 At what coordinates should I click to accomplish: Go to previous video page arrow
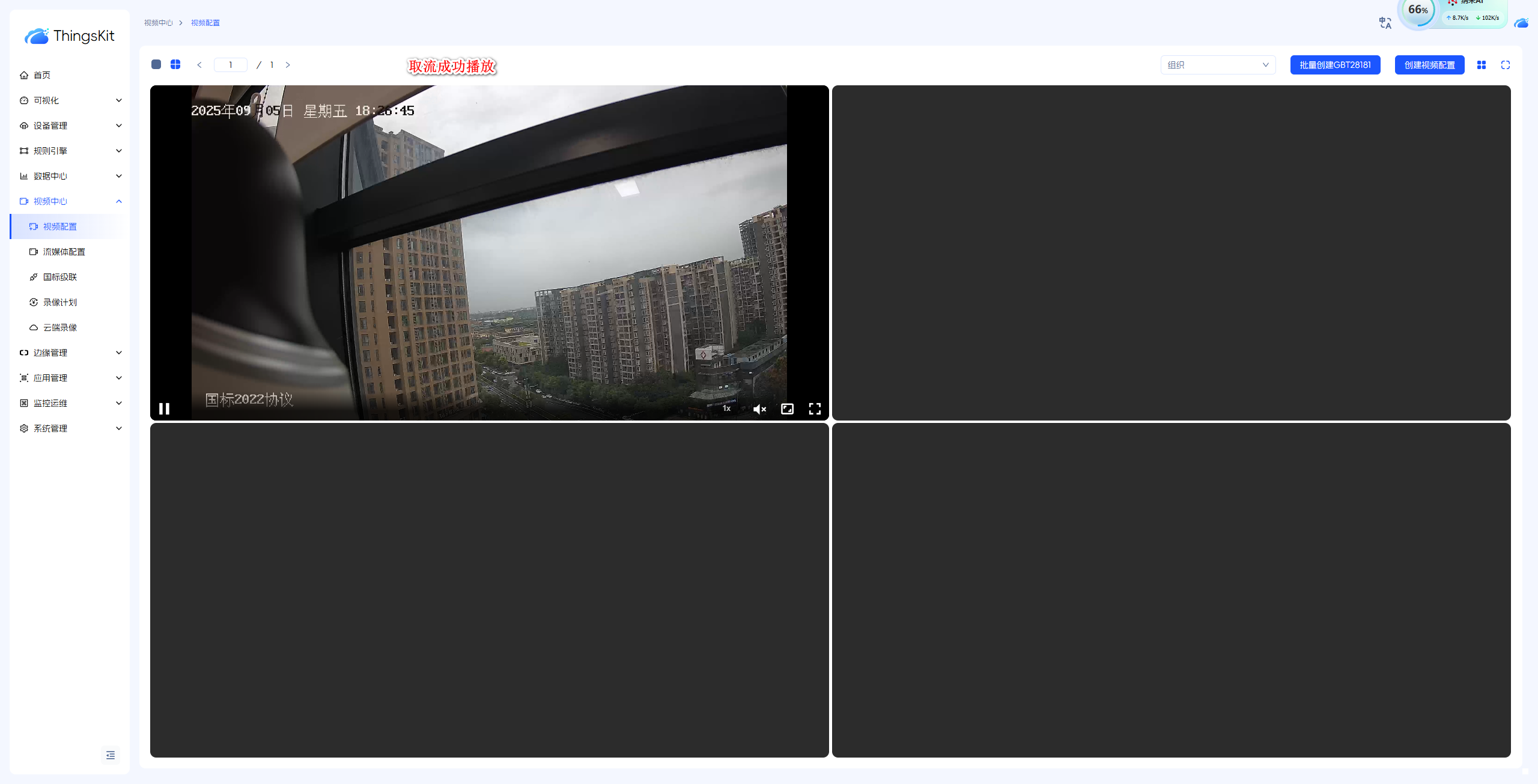click(199, 65)
